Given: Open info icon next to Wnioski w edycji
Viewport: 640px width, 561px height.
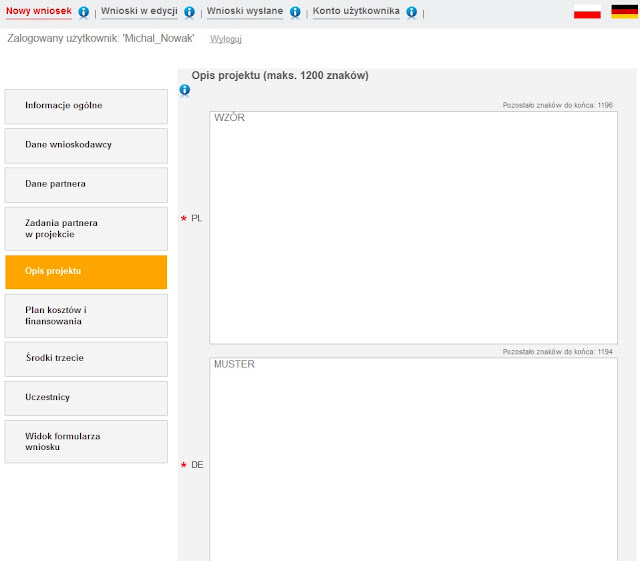Looking at the screenshot, I should (189, 12).
